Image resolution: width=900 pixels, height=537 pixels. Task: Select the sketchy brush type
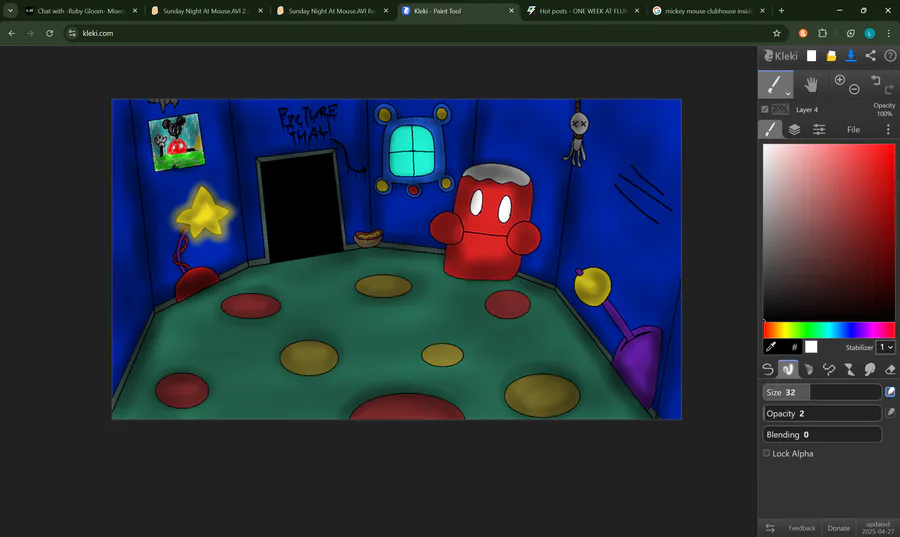pos(809,369)
